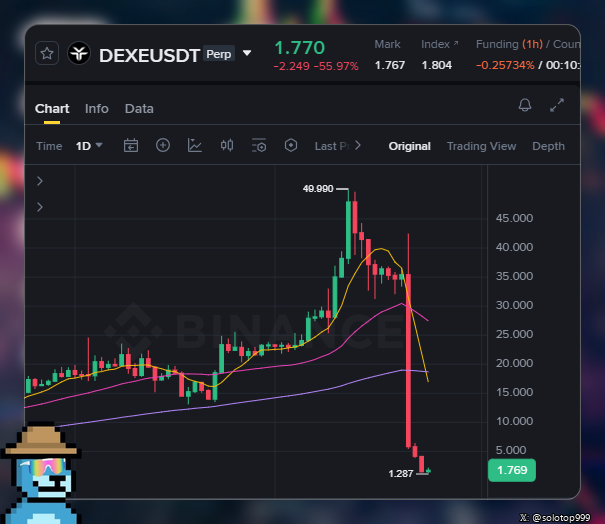This screenshot has height=524, width=605.
Task: Expand the chart to fullscreen
Action: pyautogui.click(x=557, y=105)
